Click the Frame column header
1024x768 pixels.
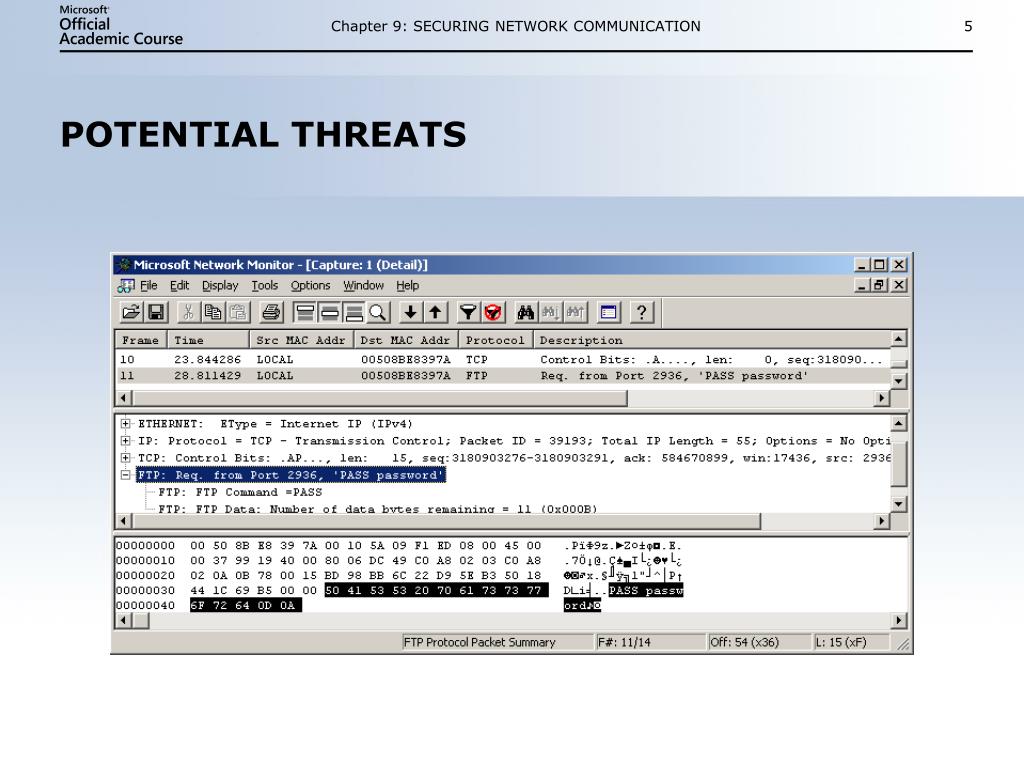(141, 340)
